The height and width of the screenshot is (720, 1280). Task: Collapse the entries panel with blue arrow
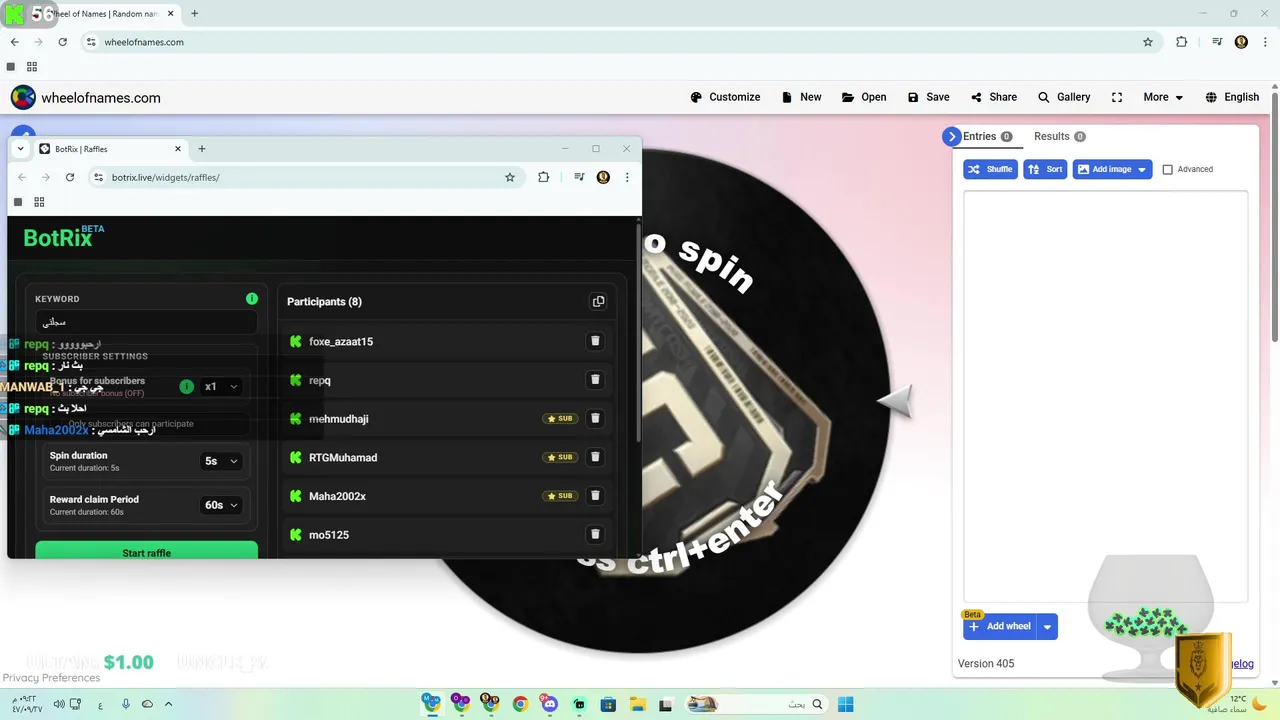[951, 136]
